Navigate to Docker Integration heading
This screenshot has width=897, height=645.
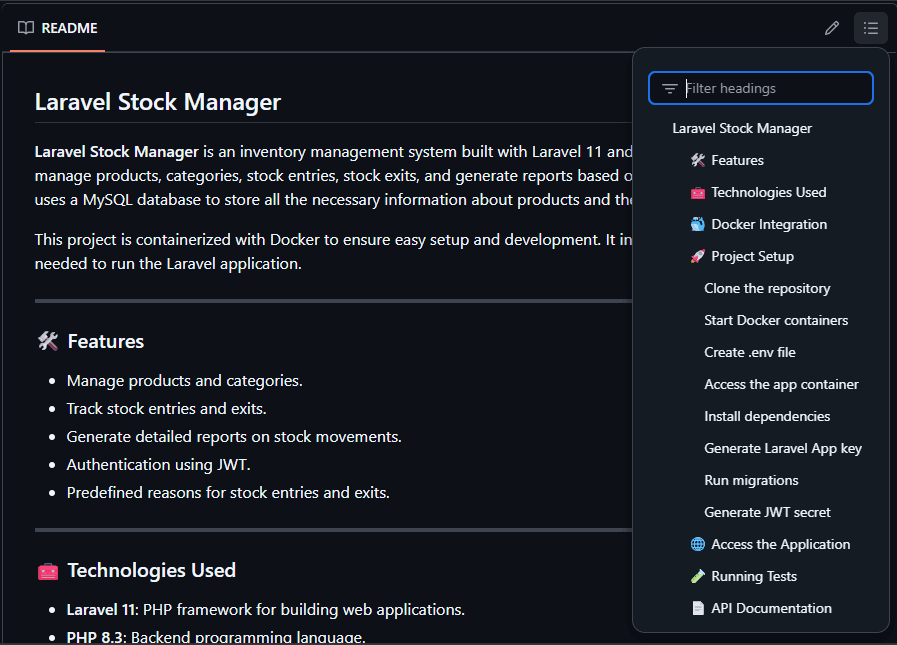point(759,224)
